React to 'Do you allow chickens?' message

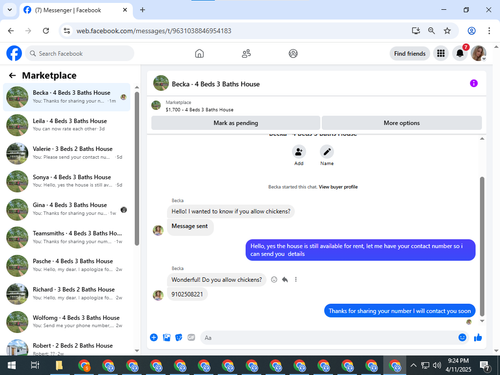(274, 280)
